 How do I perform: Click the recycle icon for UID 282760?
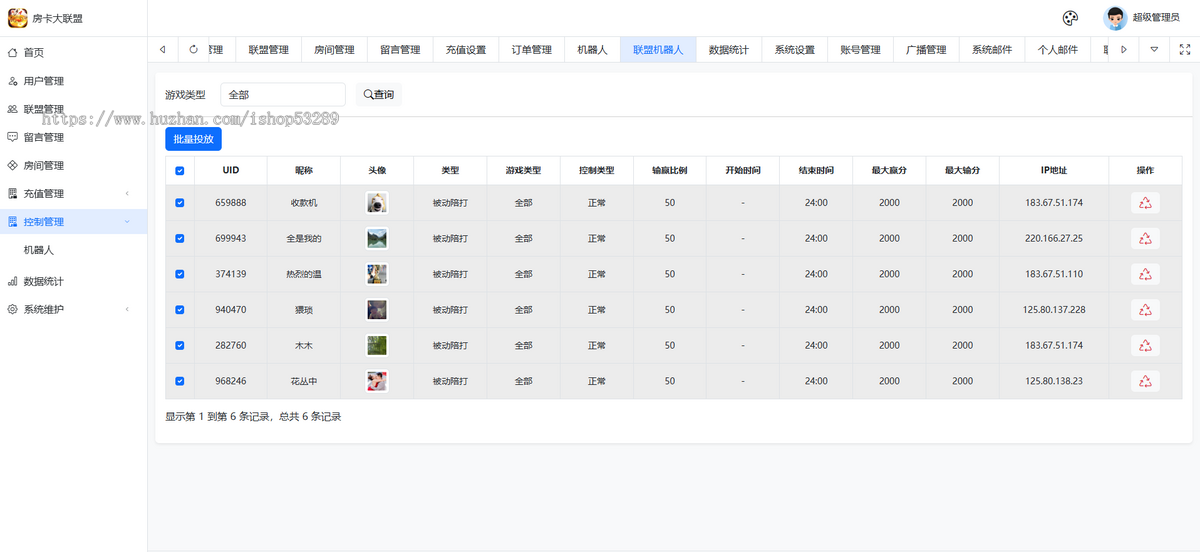pos(1145,346)
